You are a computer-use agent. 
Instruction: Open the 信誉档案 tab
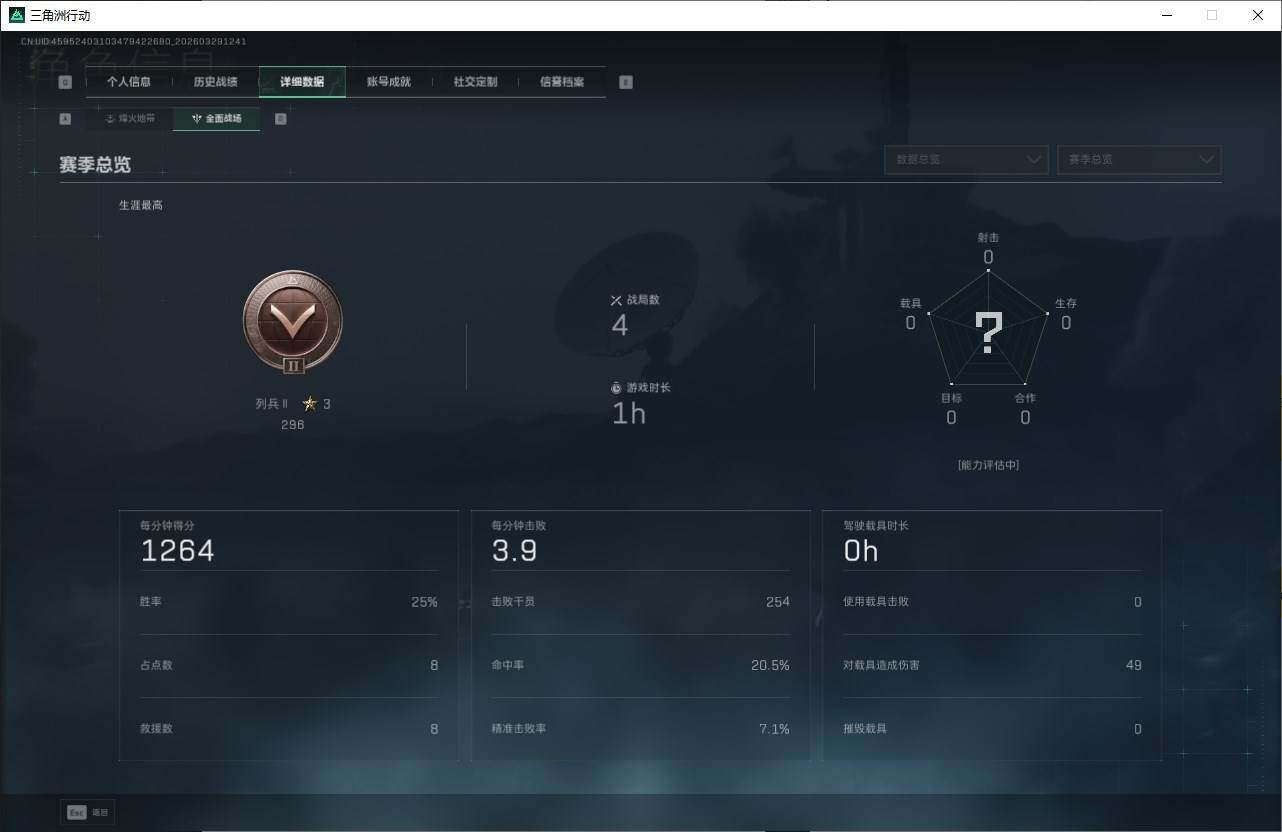coord(562,82)
